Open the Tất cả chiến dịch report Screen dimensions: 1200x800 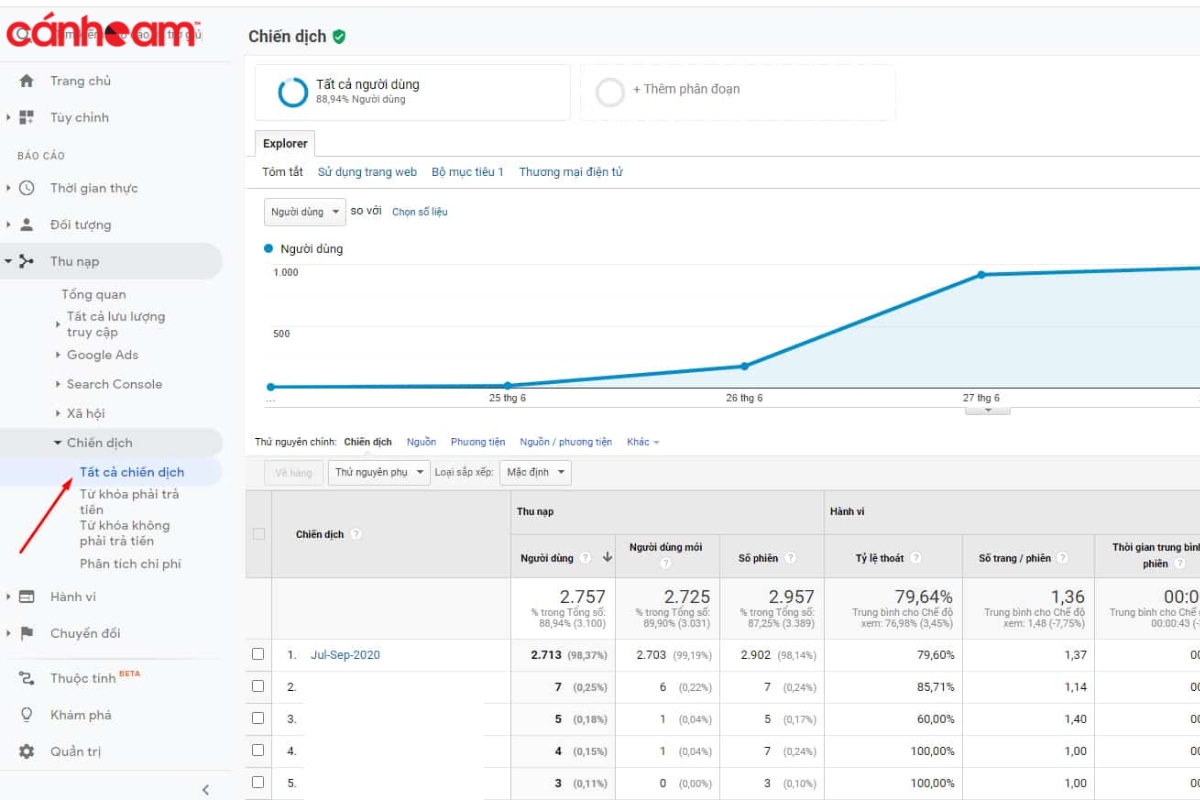pyautogui.click(x=132, y=472)
